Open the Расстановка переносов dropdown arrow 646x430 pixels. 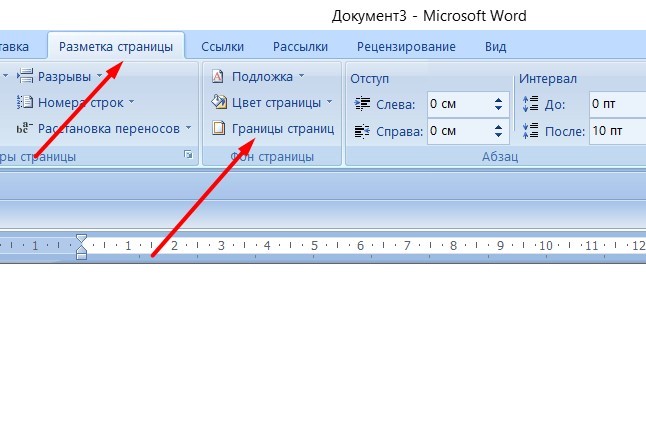188,128
